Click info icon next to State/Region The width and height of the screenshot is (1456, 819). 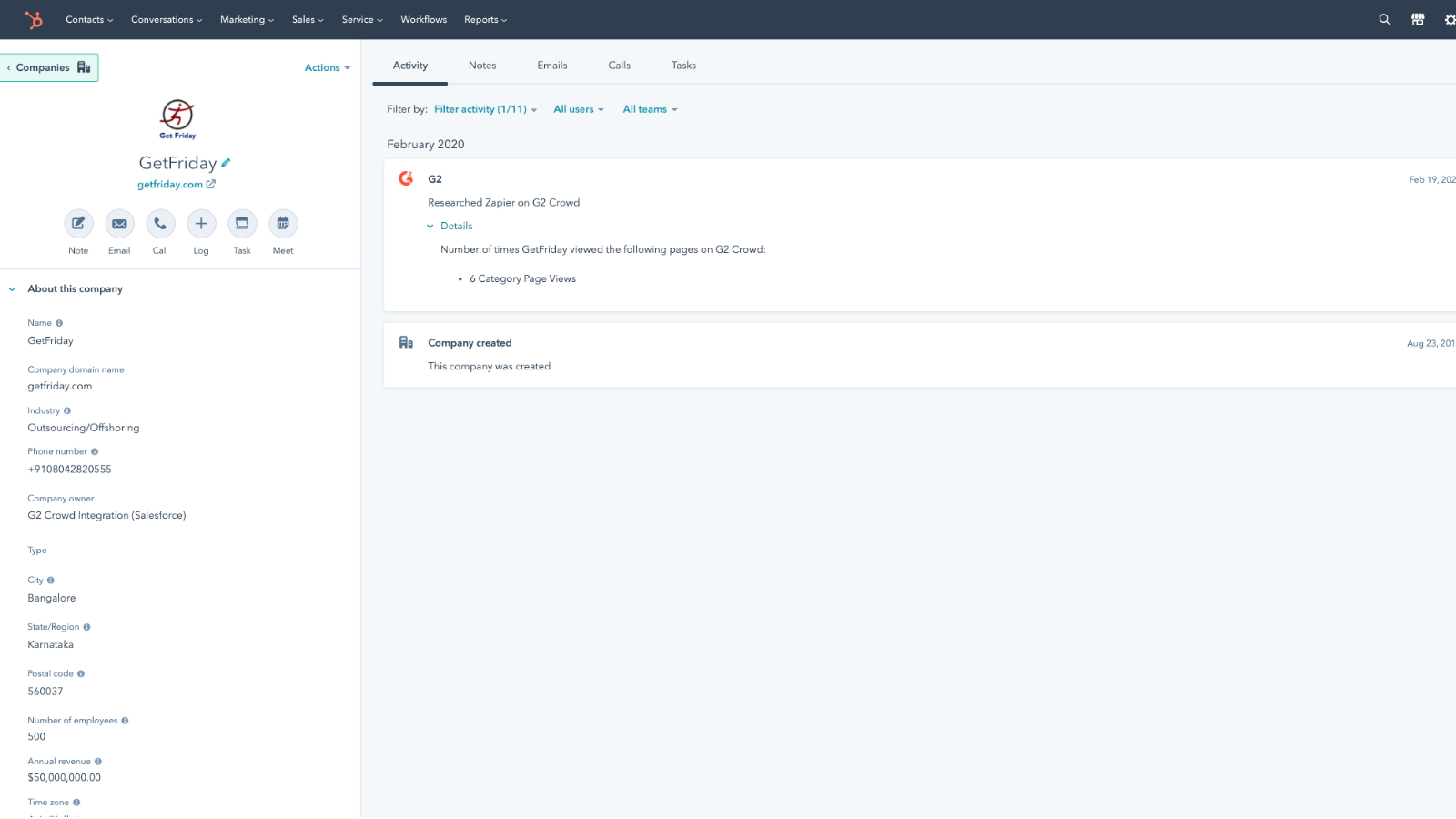point(87,627)
